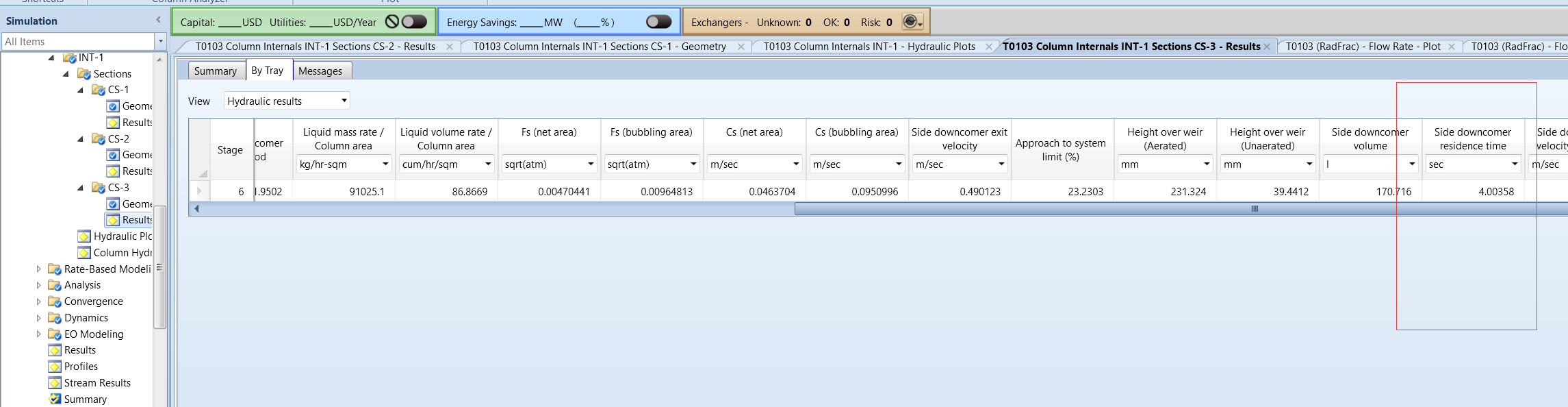Select the CS-3 folder icon

pyautogui.click(x=99, y=188)
